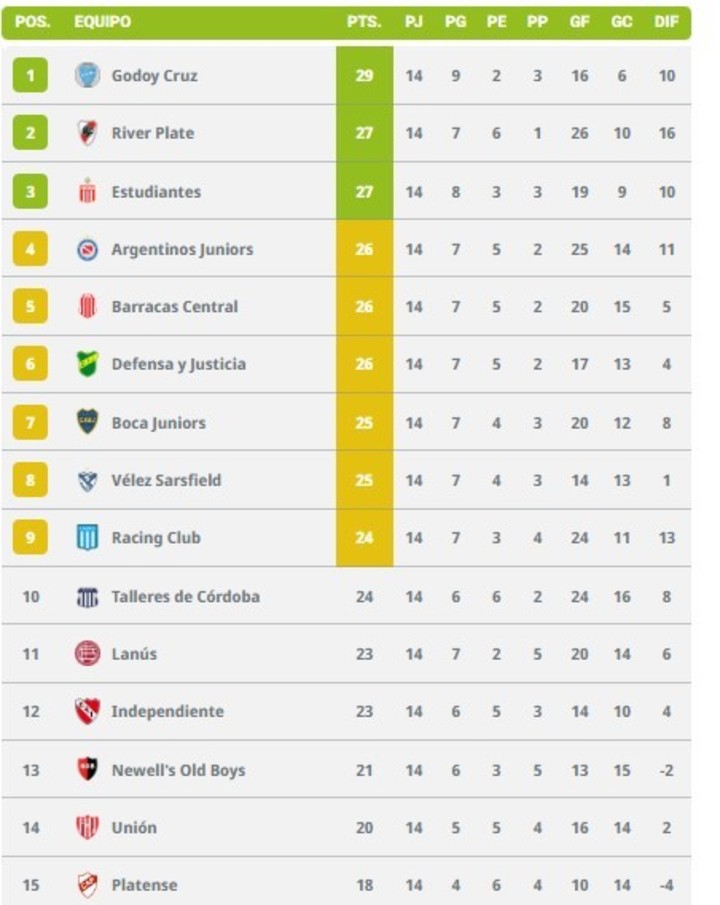Viewport: 720px width, 905px height.
Task: Click the River Plate team crest
Action: [88, 133]
